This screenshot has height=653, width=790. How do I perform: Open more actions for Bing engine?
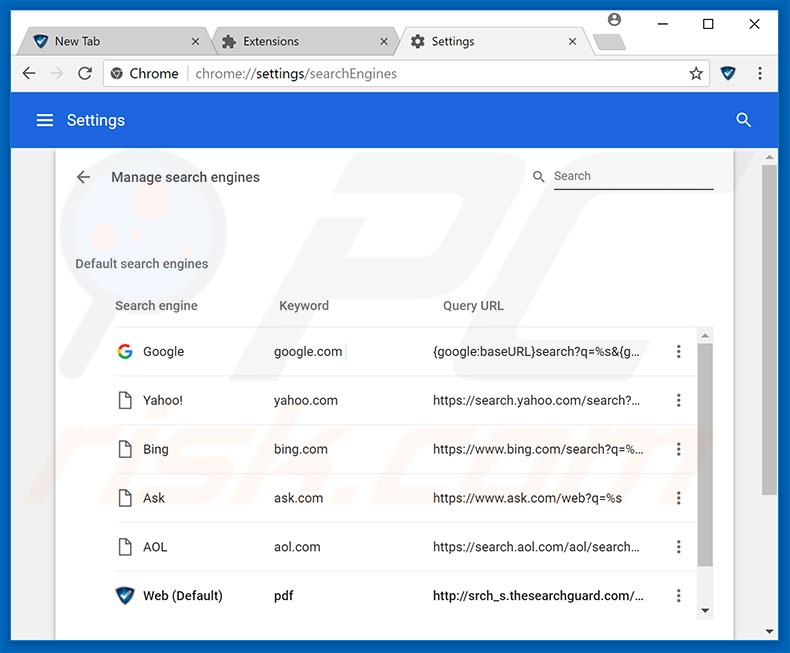(x=679, y=449)
